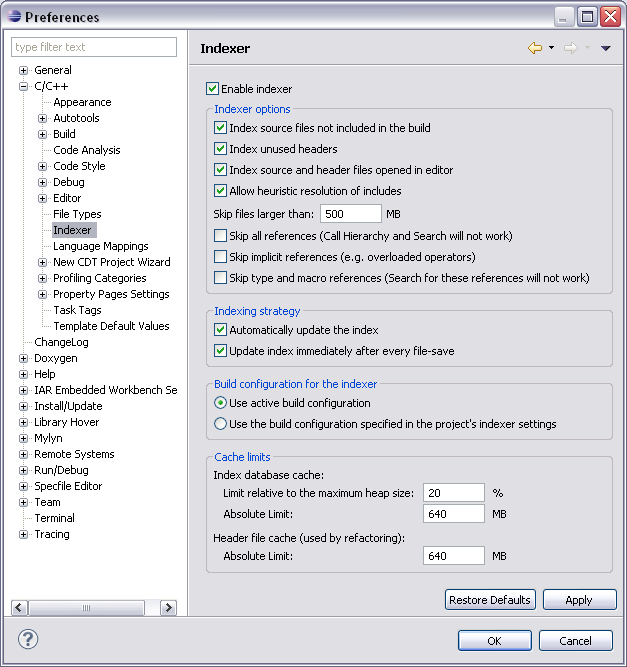Click the tree scrollbar right arrow
627x667 pixels.
pos(168,607)
